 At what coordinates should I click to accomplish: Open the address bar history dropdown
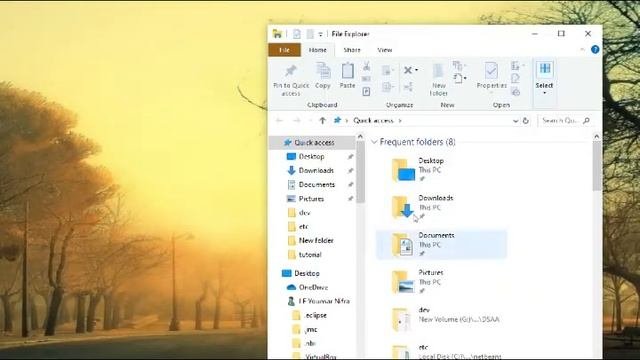[x=515, y=121]
